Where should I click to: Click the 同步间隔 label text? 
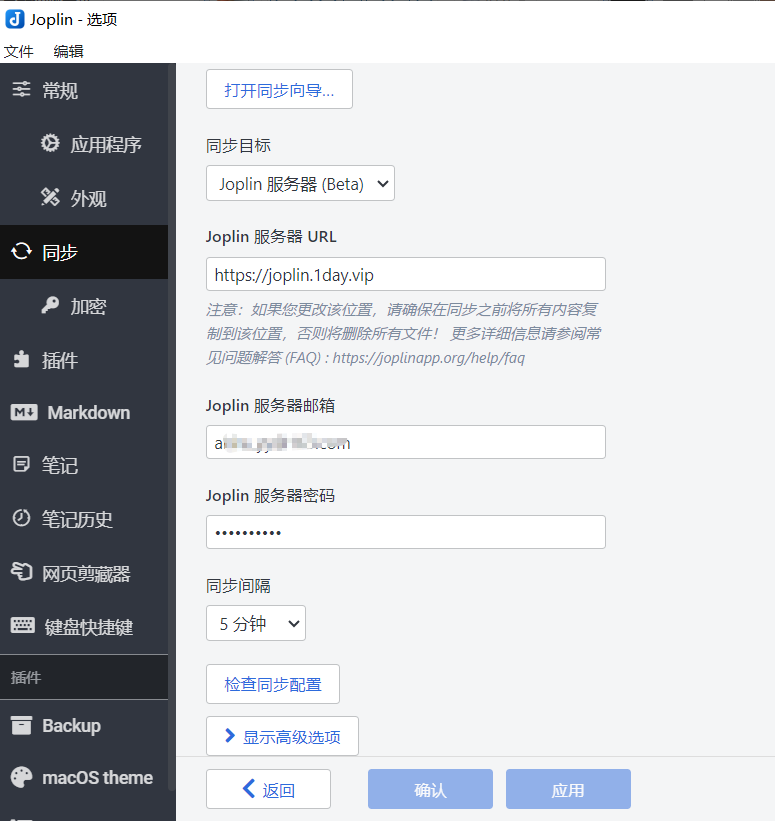point(238,585)
